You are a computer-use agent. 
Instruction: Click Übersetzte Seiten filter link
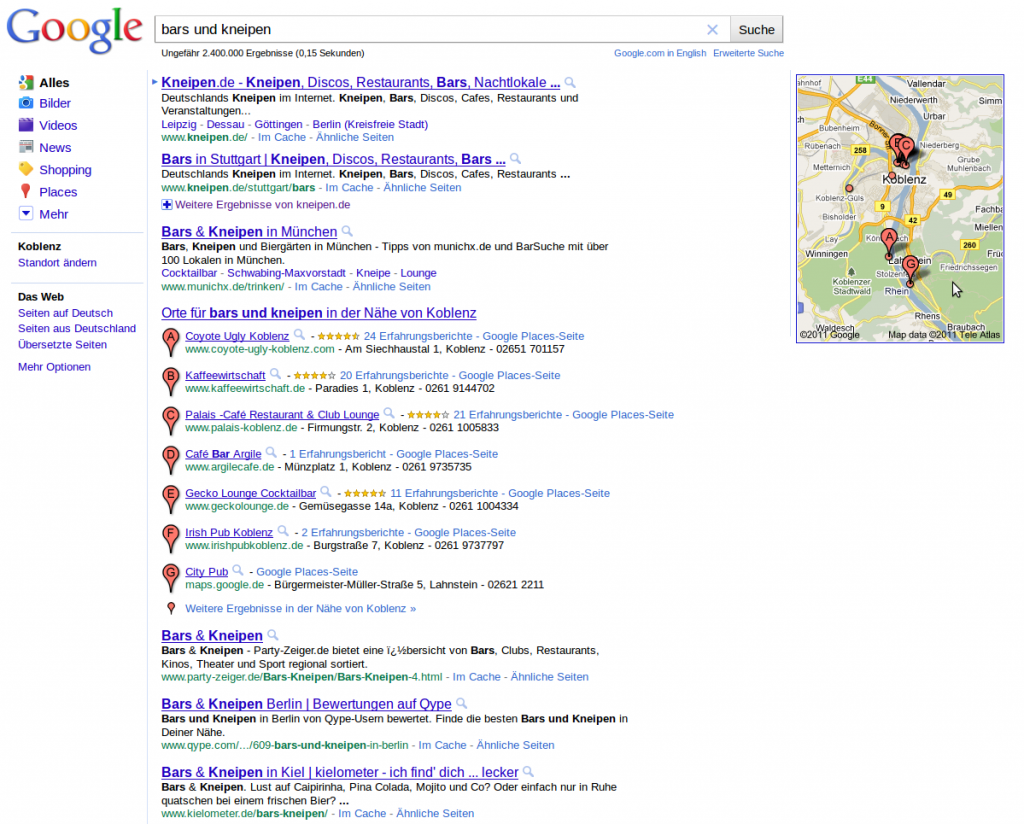coord(63,345)
